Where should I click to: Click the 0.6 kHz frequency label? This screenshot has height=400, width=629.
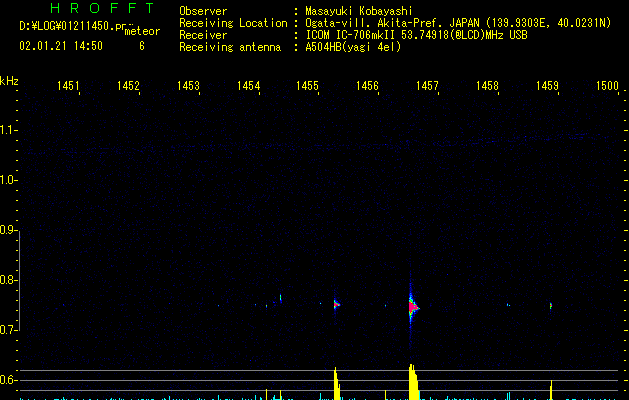coord(8,380)
